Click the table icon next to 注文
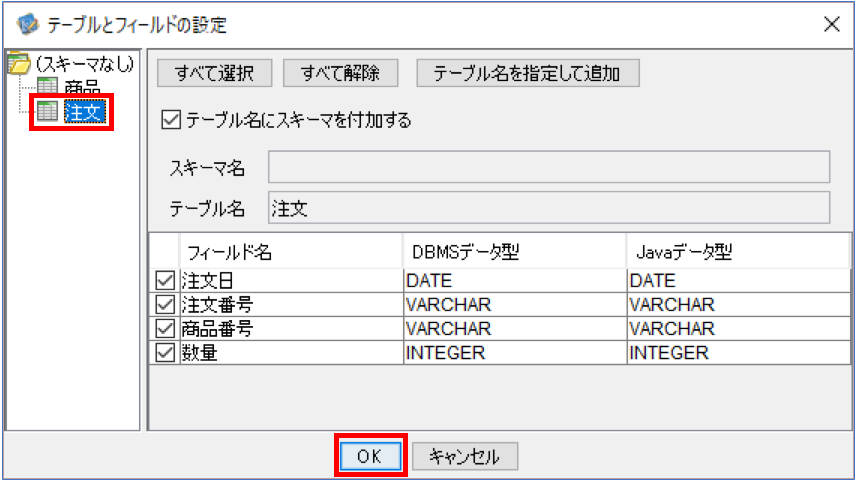This screenshot has height=481, width=856. click(x=47, y=111)
